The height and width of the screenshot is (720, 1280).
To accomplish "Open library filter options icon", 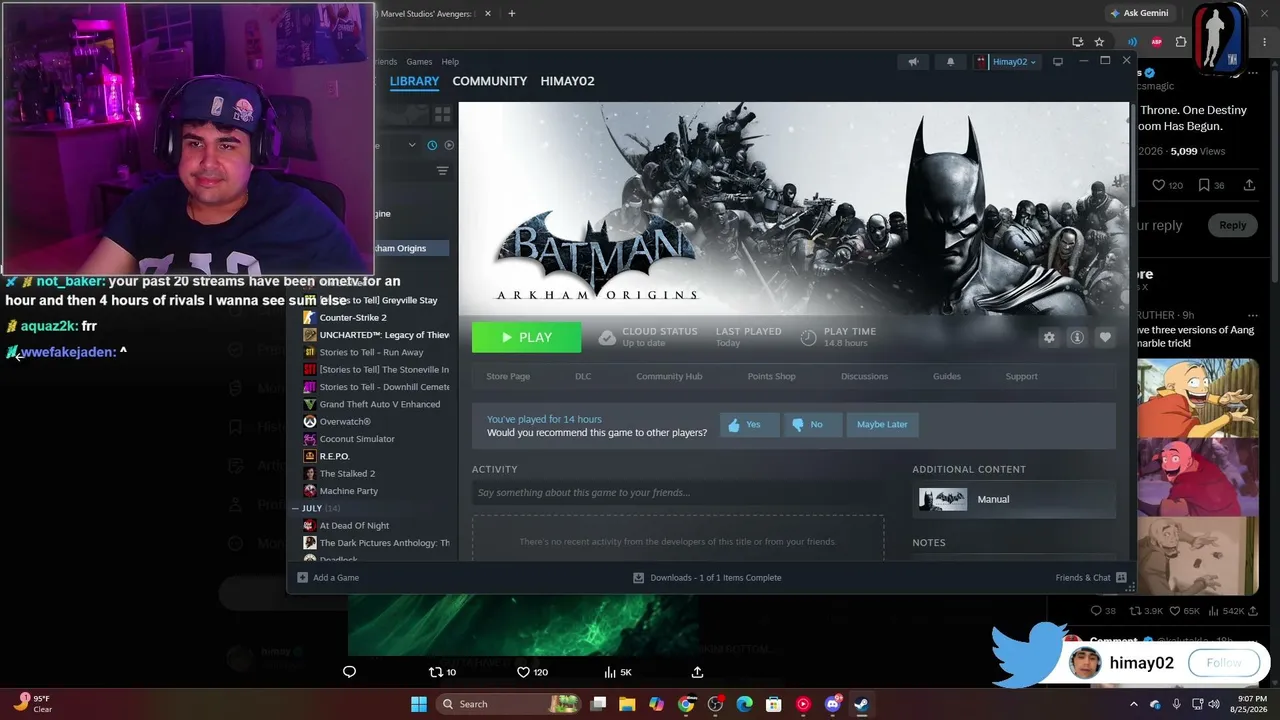I will tap(442, 171).
